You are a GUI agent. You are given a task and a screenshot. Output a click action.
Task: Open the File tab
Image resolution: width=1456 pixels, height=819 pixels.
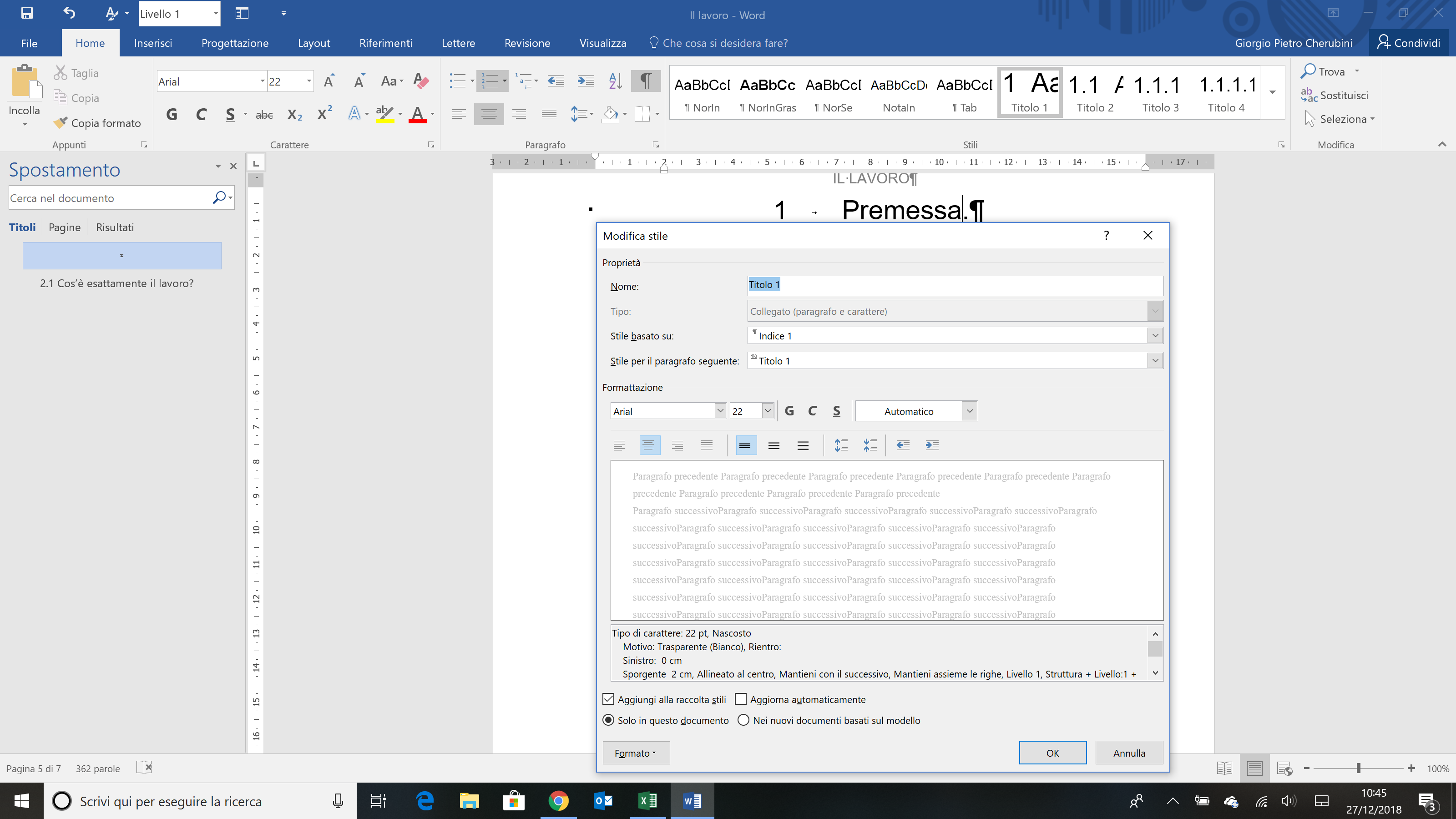tap(30, 43)
